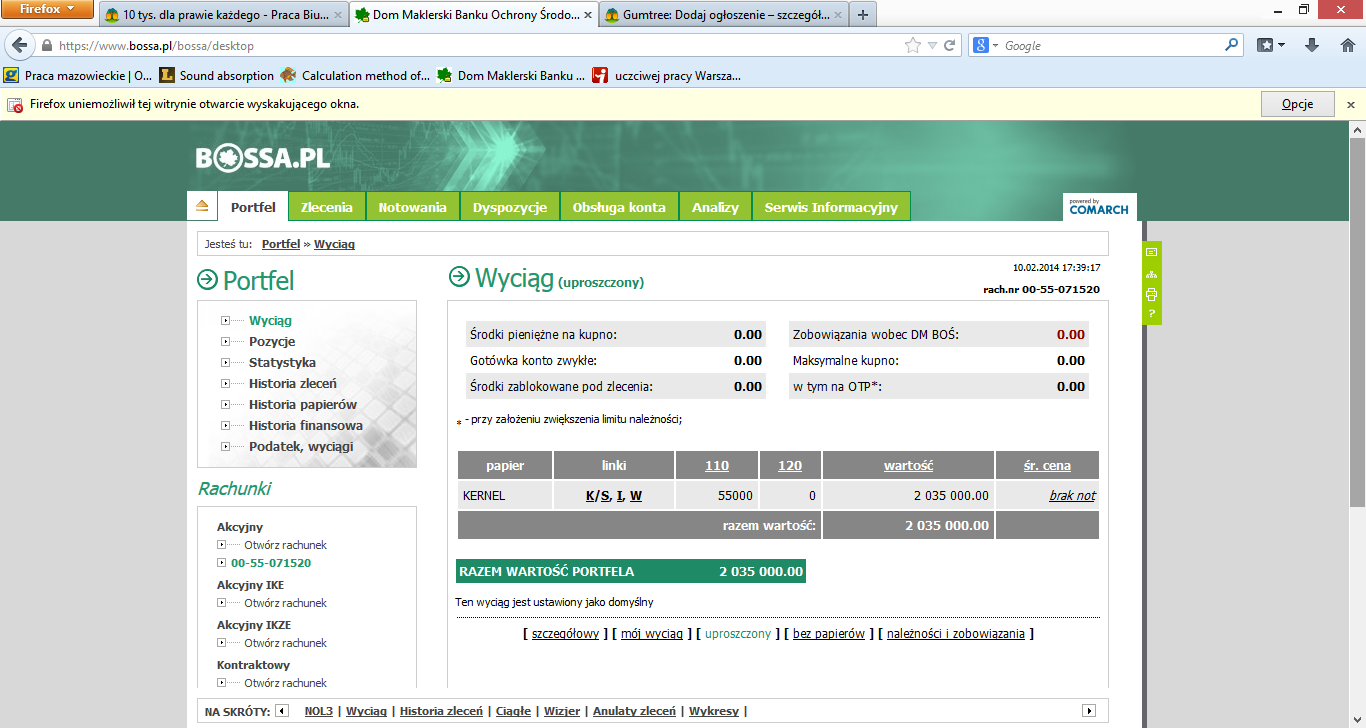This screenshot has width=1366, height=728.
Task: Click the printer icon to print statement
Action: point(1151,294)
